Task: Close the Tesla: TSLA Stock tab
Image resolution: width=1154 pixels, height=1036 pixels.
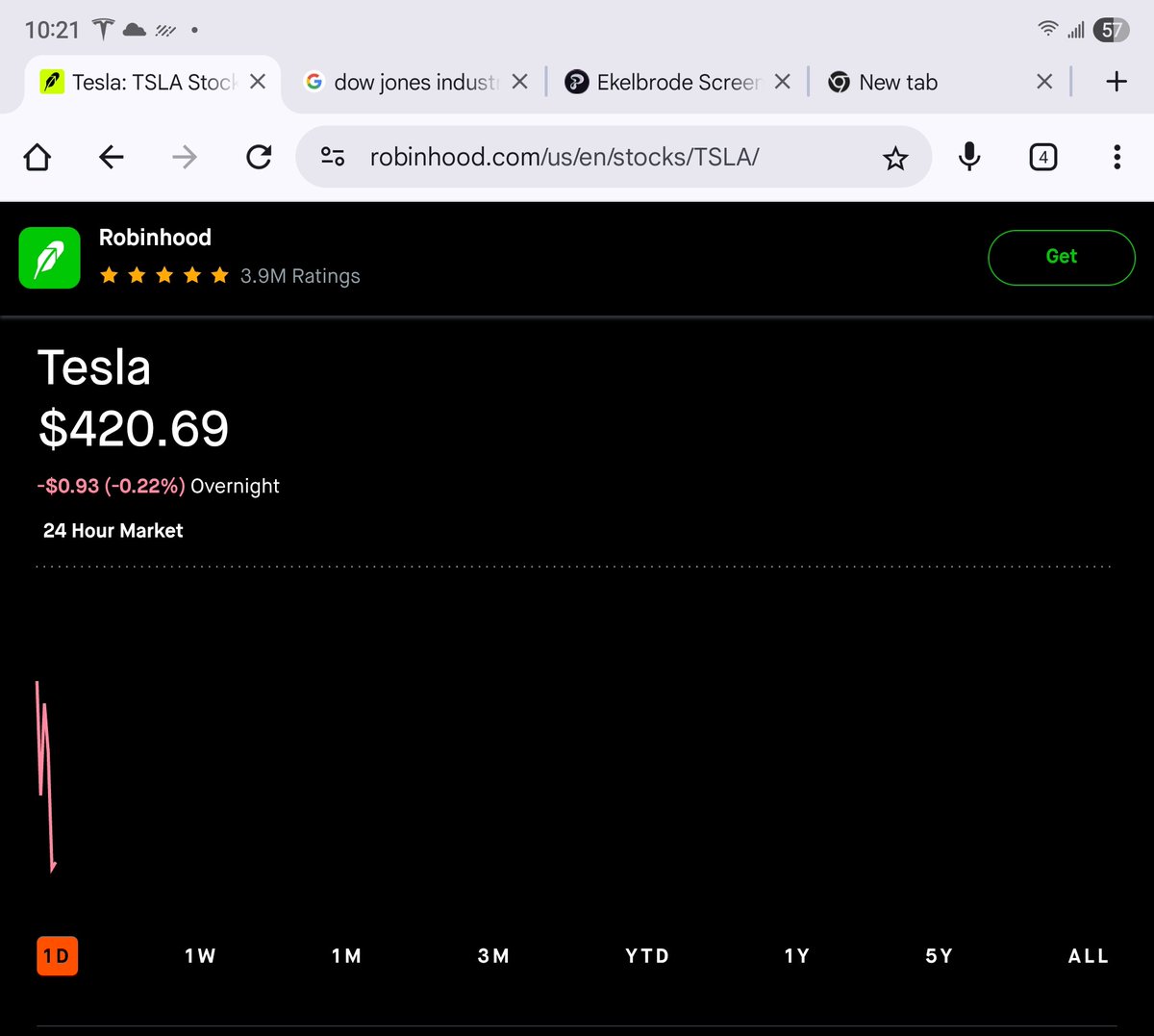Action: click(x=258, y=82)
